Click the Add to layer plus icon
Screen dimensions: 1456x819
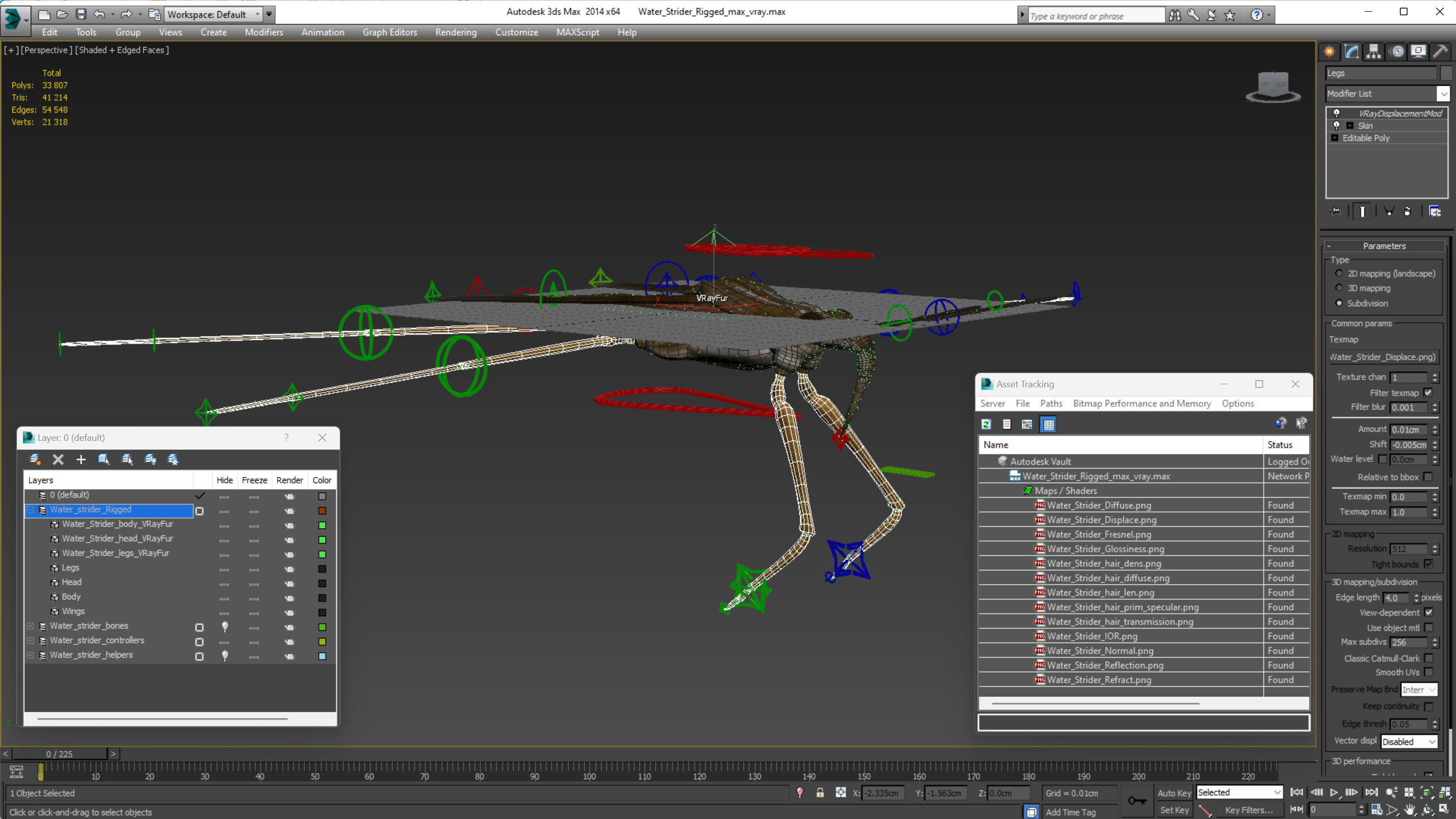[81, 460]
